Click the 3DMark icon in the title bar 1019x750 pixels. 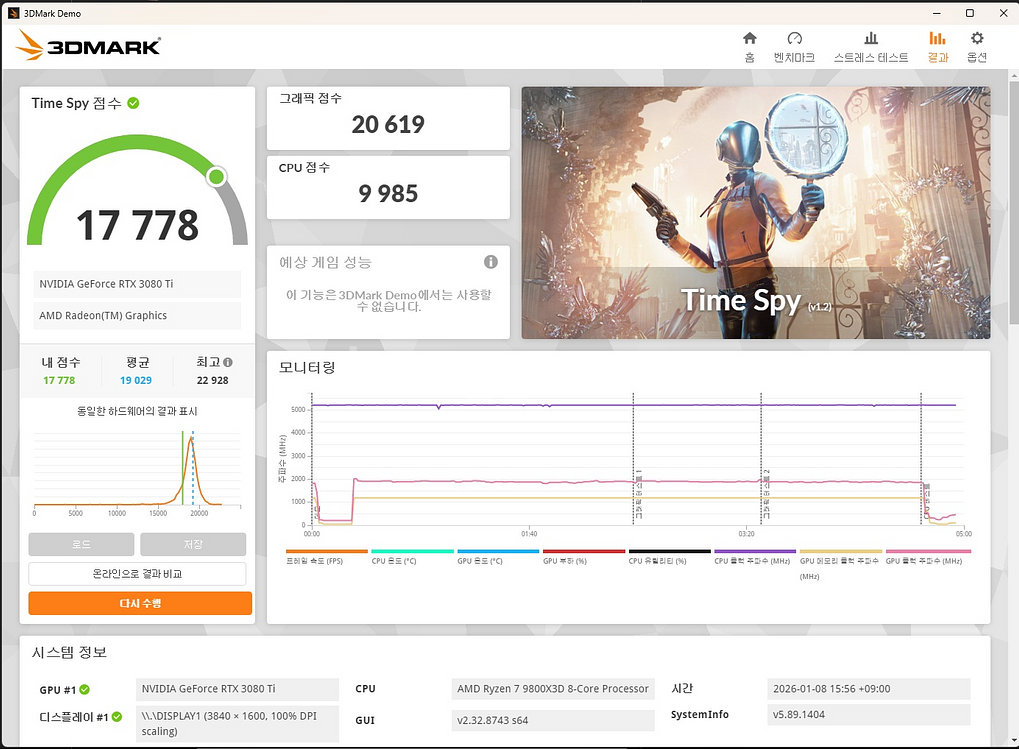(13, 13)
